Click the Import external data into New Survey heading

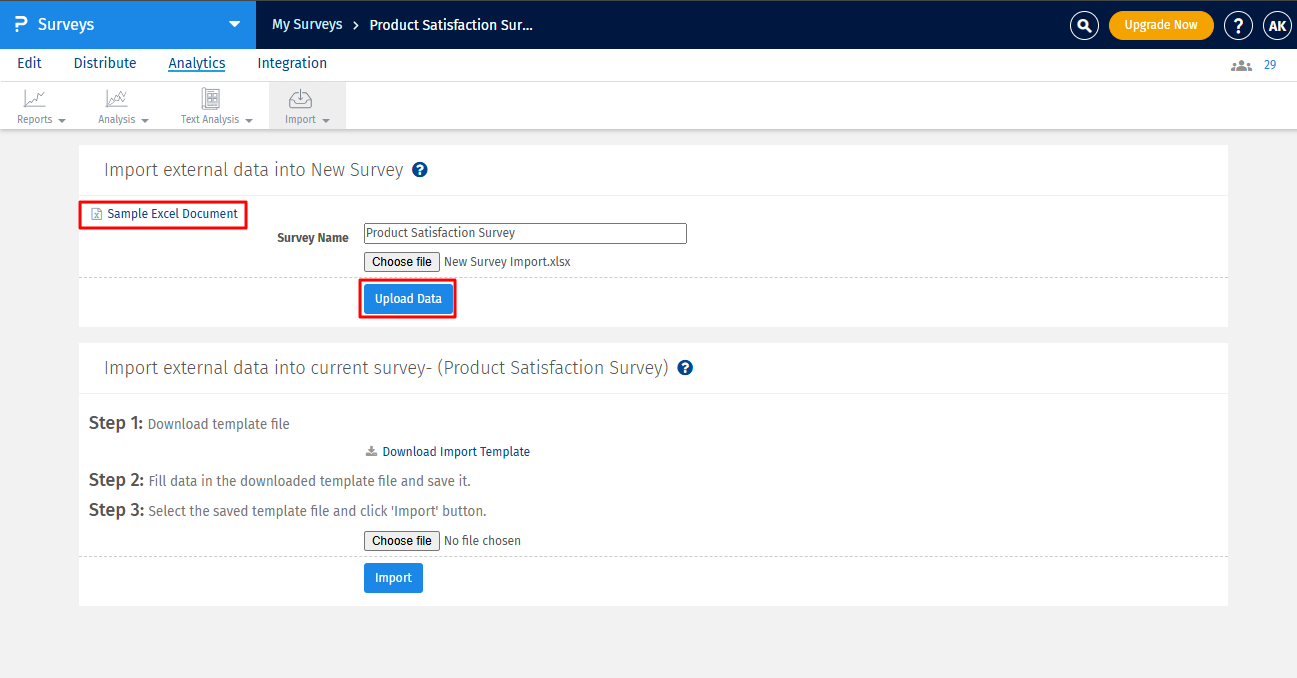pyautogui.click(x=254, y=170)
